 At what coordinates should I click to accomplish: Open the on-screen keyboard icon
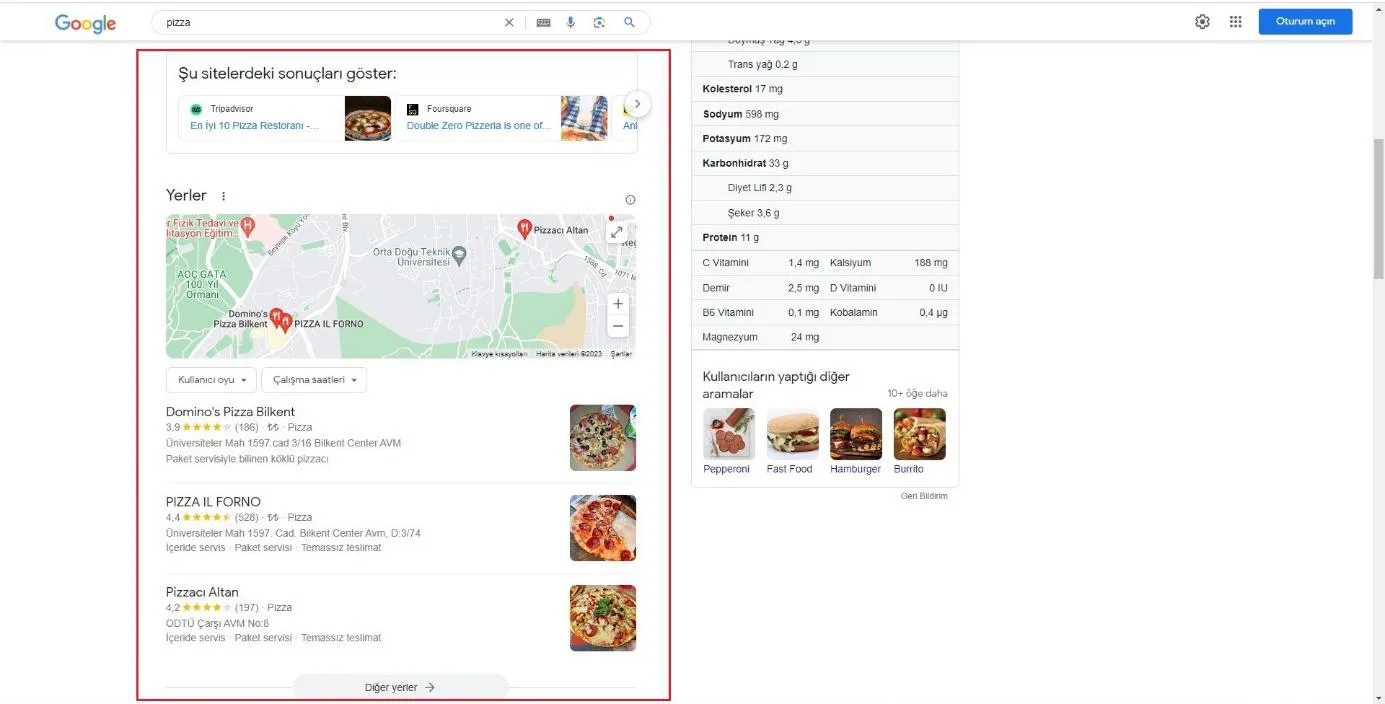pos(543,22)
